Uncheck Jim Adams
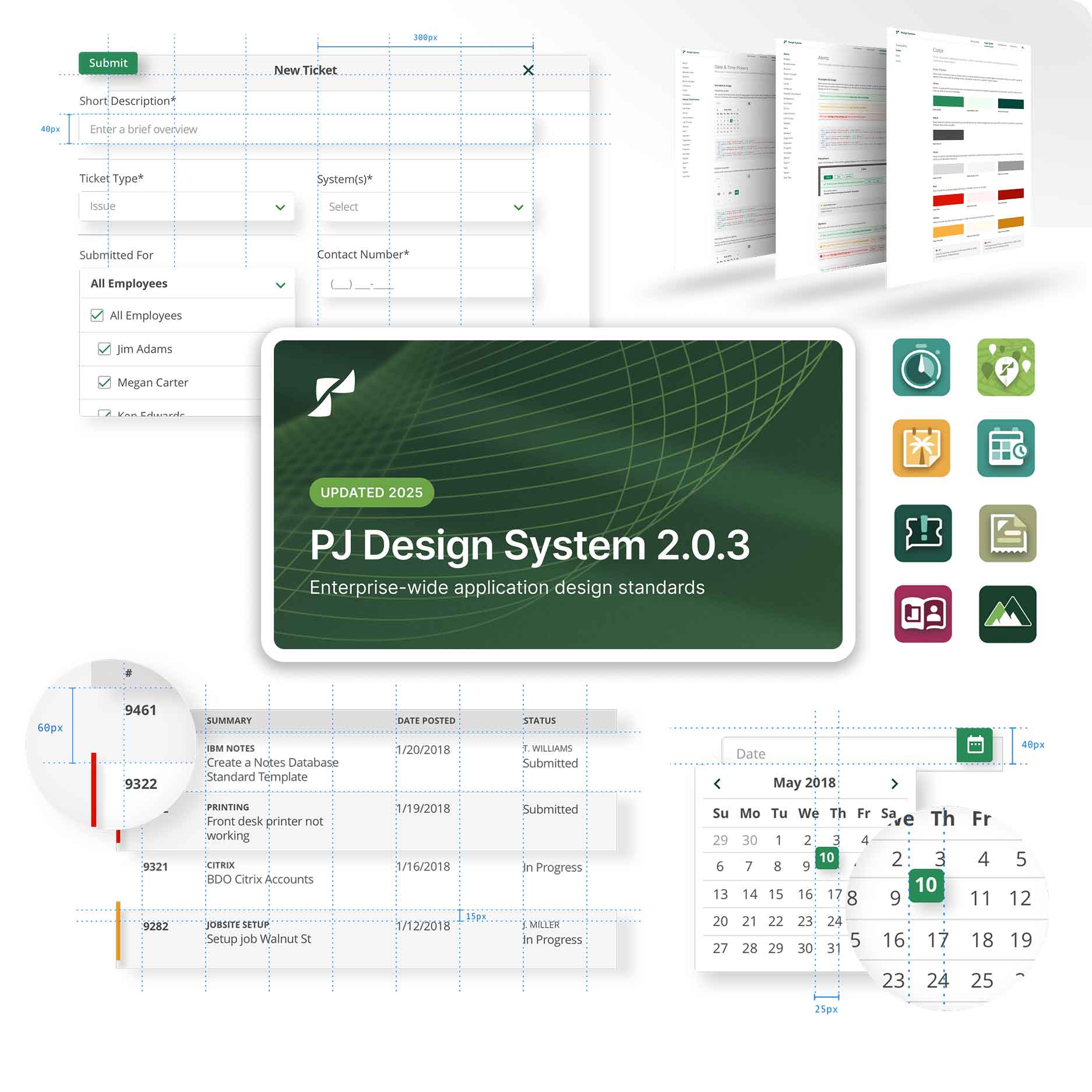1092x1092 pixels. point(104,348)
